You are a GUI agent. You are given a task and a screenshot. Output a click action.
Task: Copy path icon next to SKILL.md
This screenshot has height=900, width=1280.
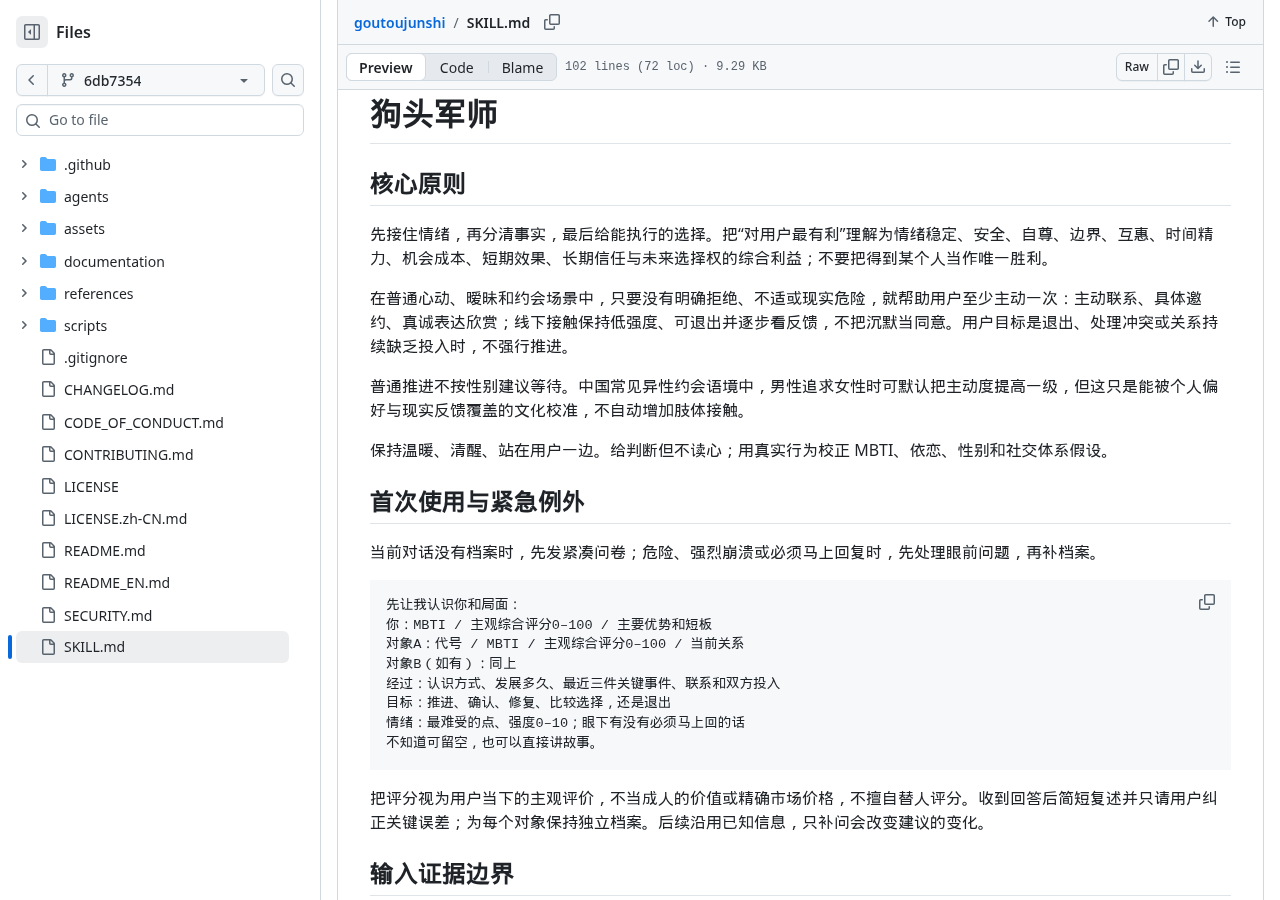click(552, 22)
